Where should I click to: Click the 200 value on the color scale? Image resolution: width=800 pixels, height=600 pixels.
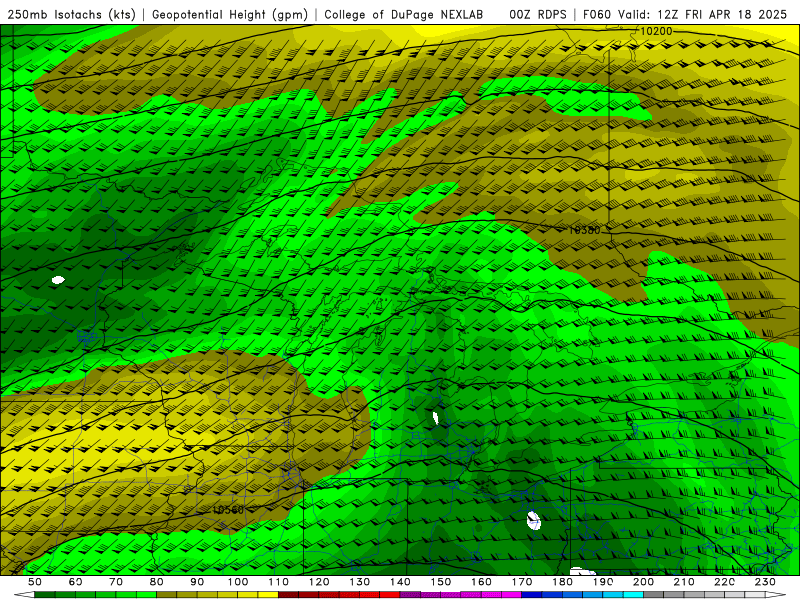[x=643, y=582]
